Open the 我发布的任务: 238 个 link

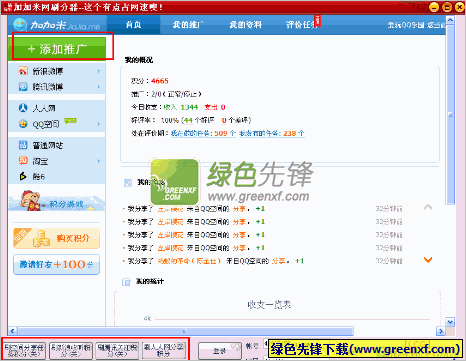272,133
